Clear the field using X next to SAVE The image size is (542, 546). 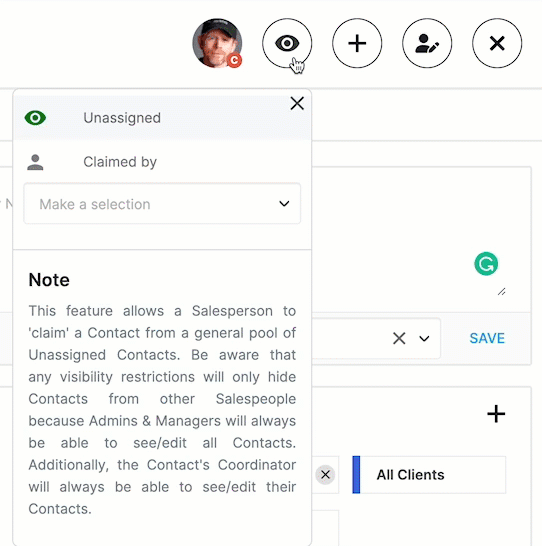tap(399, 338)
